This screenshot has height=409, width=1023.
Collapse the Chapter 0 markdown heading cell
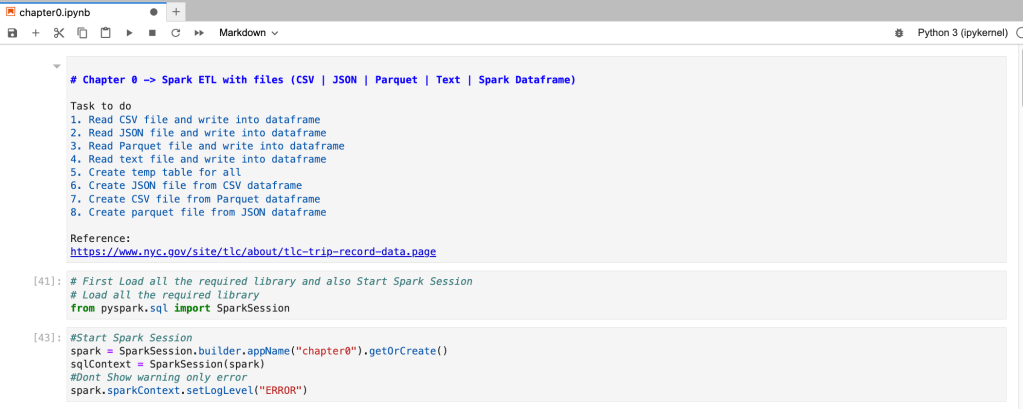tap(56, 66)
